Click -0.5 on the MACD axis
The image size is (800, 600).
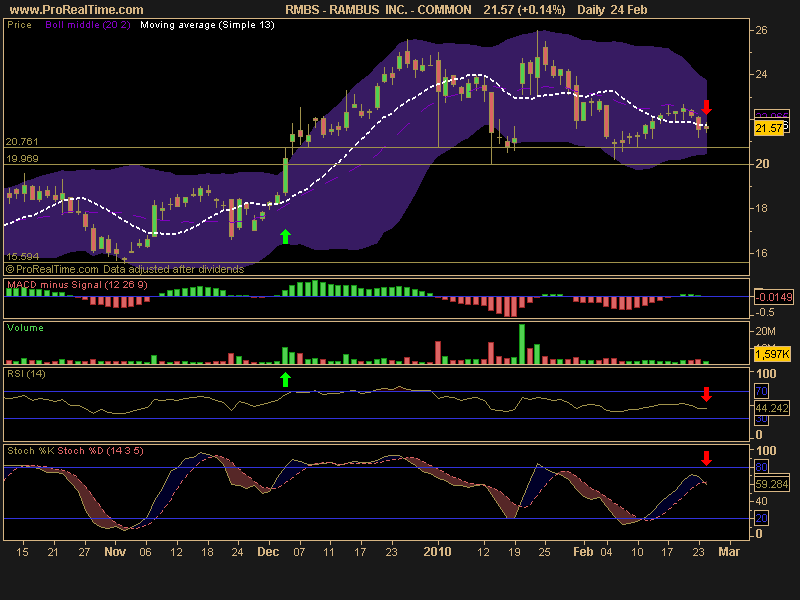765,312
